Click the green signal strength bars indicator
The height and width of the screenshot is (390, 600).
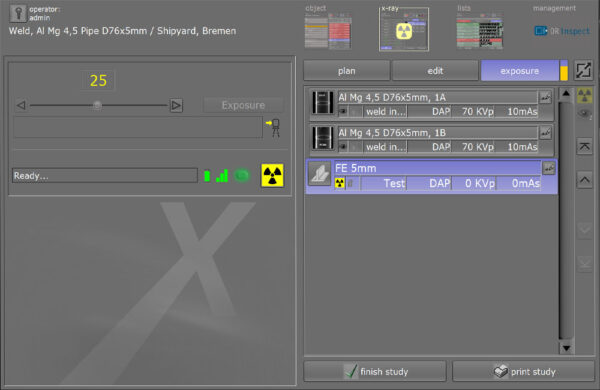click(222, 176)
